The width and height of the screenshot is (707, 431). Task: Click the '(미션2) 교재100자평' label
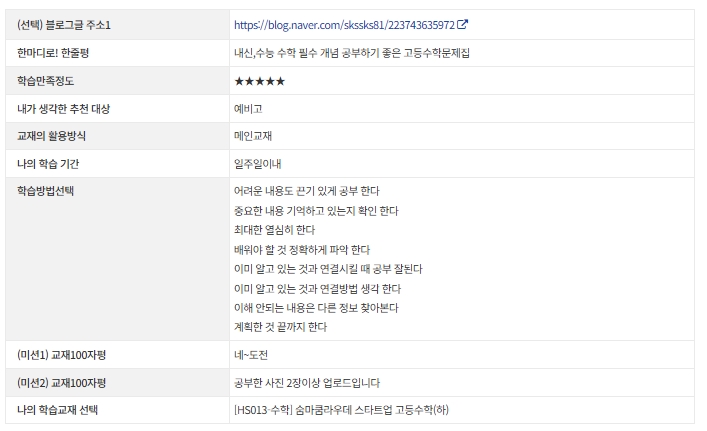[x=62, y=383]
